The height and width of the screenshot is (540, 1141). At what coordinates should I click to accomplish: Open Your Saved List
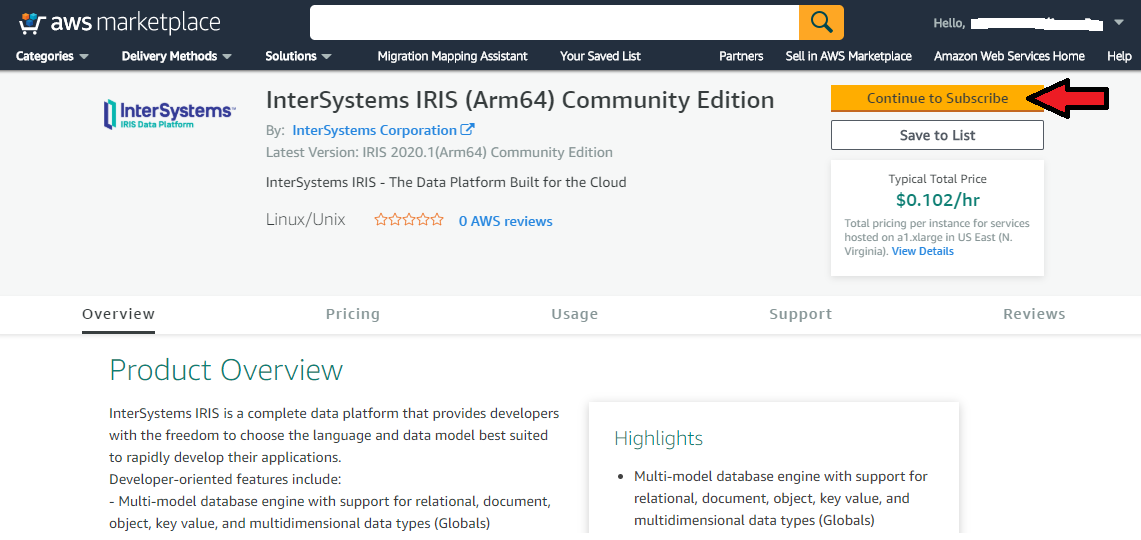pos(600,56)
